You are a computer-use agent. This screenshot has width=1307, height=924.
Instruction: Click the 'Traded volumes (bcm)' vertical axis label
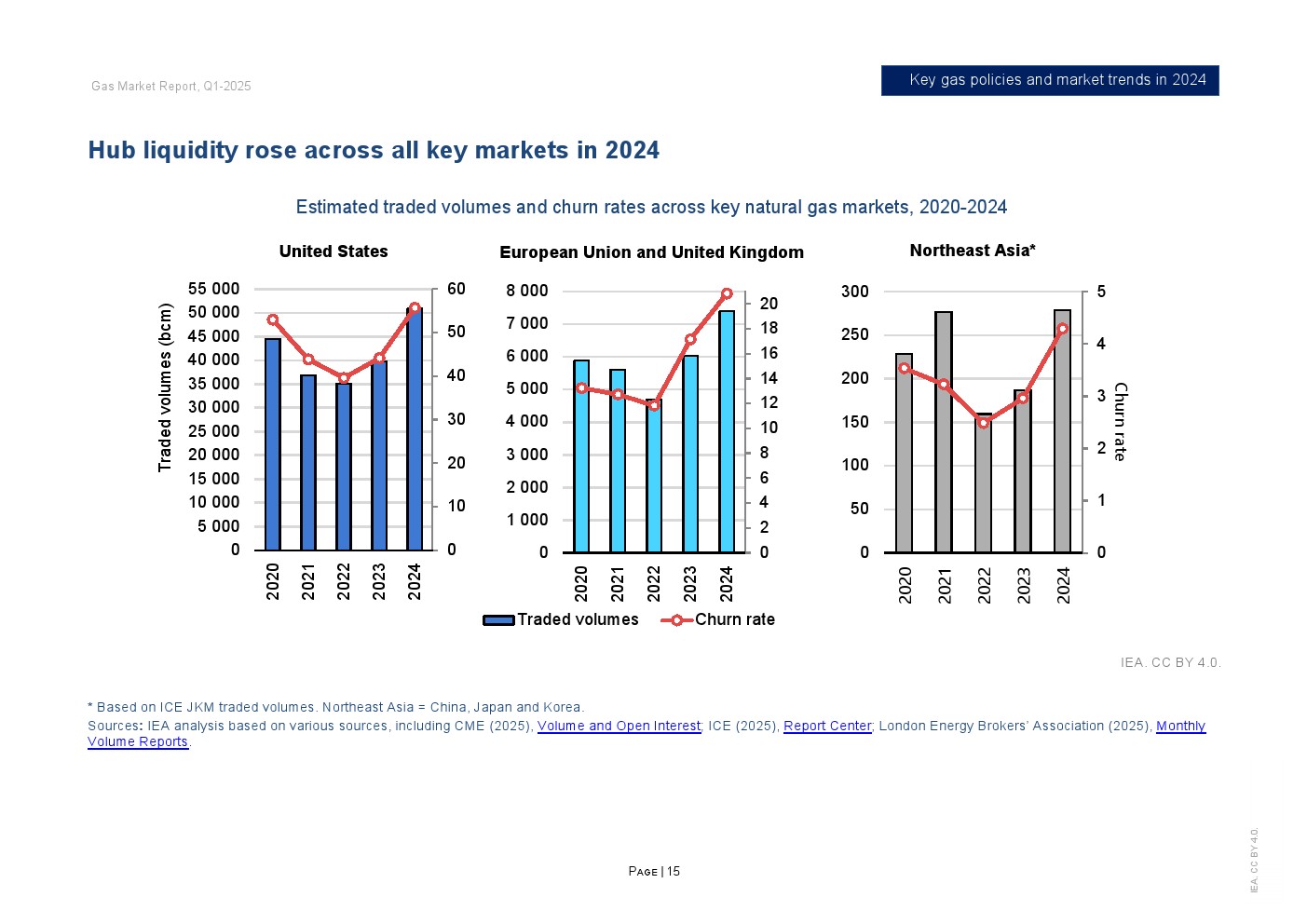tap(165, 387)
